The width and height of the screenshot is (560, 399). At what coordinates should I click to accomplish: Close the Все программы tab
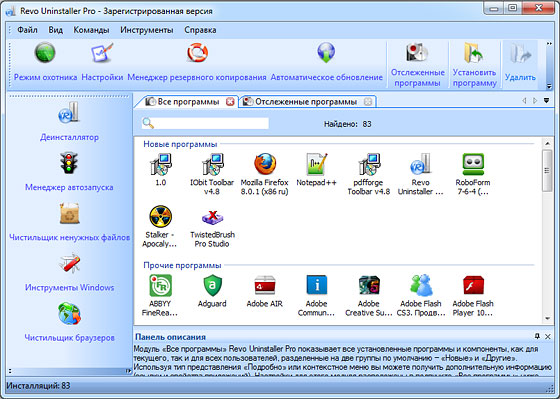point(230,102)
